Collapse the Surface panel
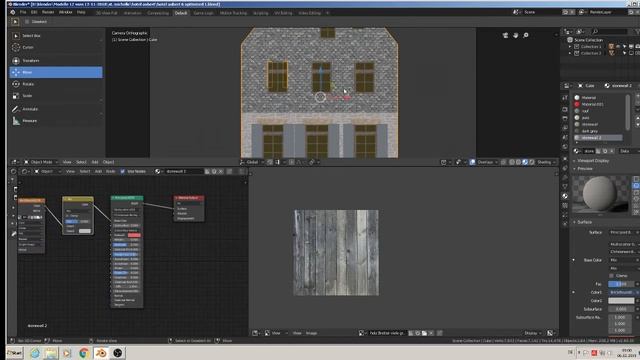 click(575, 222)
